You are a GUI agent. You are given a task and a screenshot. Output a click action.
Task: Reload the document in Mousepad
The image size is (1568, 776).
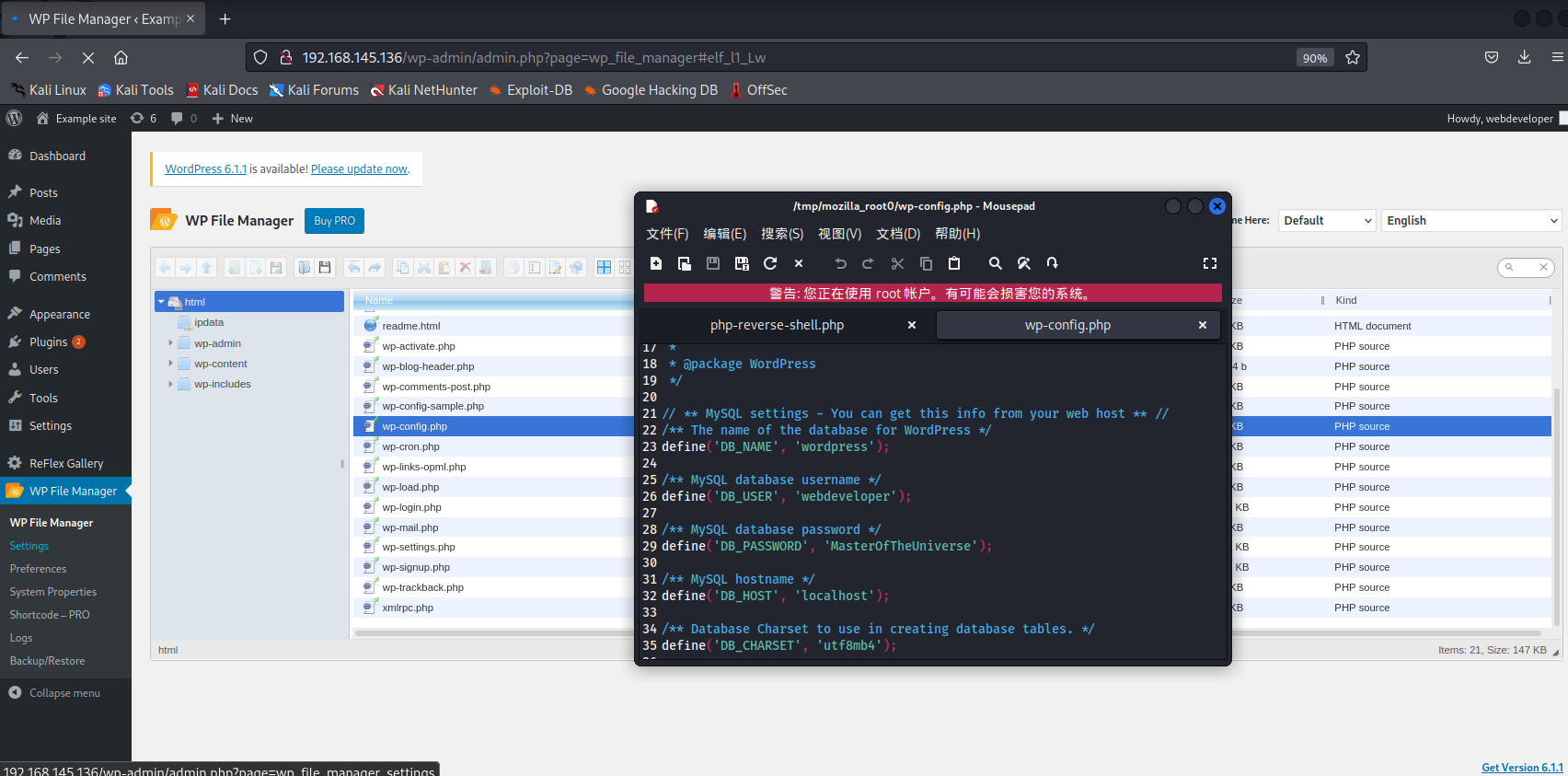pos(770,263)
